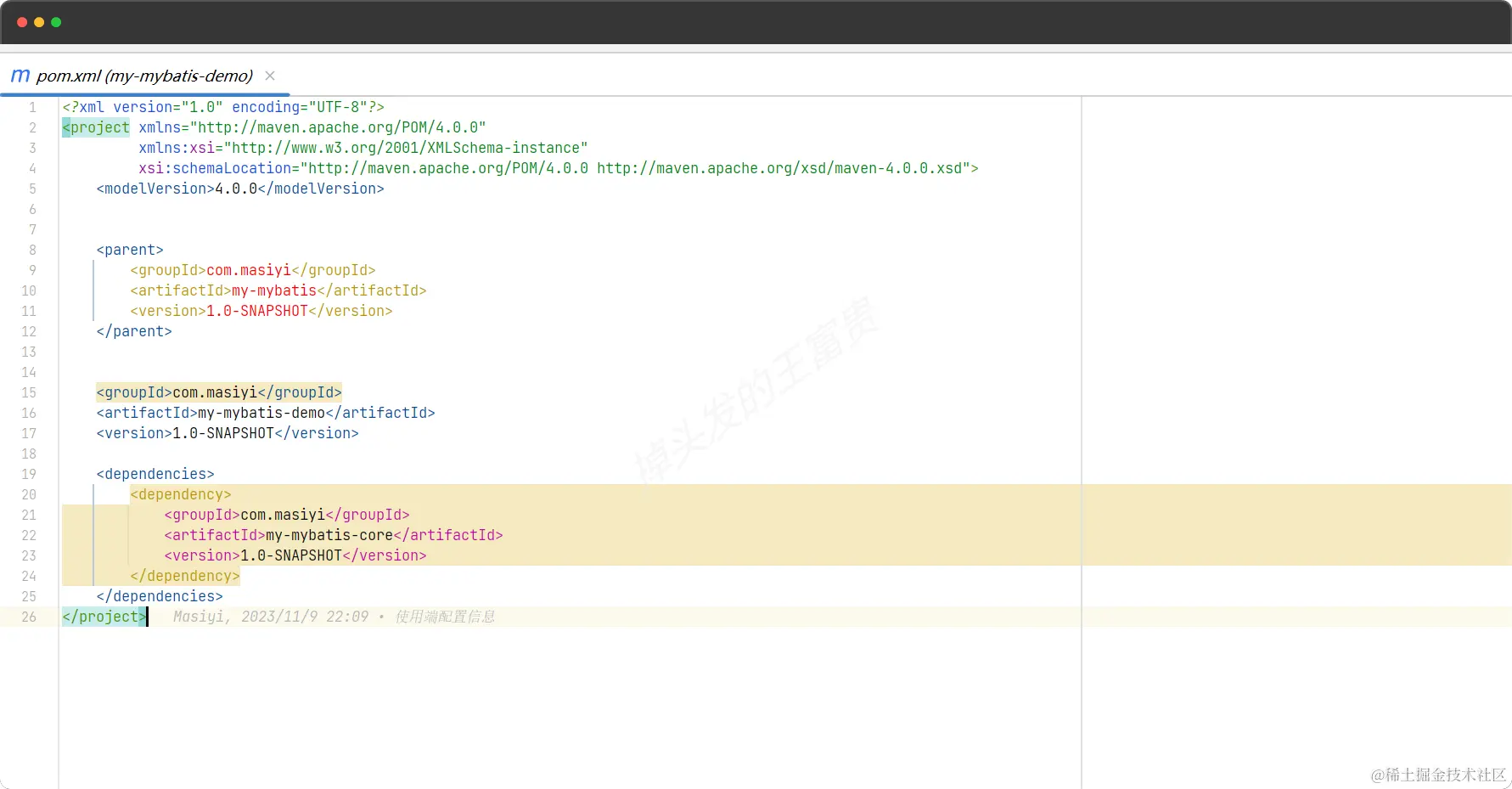Click the dependency groupId com.masiyi line
The width and height of the screenshot is (1512, 789).
[x=287, y=515]
